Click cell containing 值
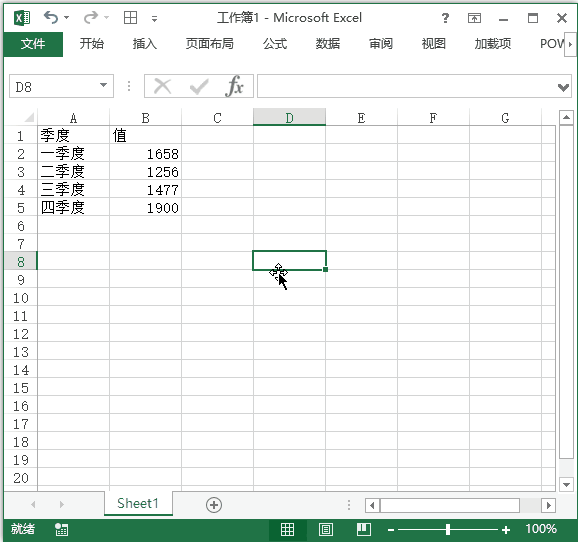578x542 pixels. 145,135
